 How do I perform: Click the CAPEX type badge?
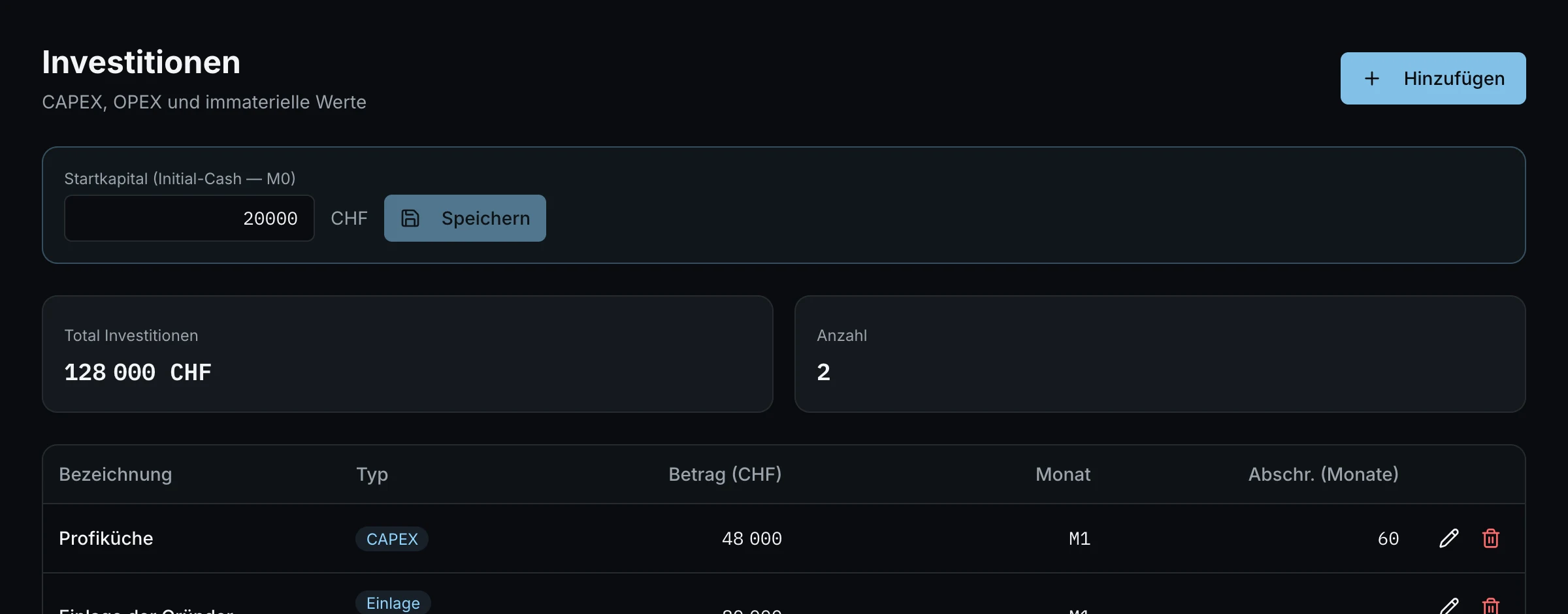392,539
